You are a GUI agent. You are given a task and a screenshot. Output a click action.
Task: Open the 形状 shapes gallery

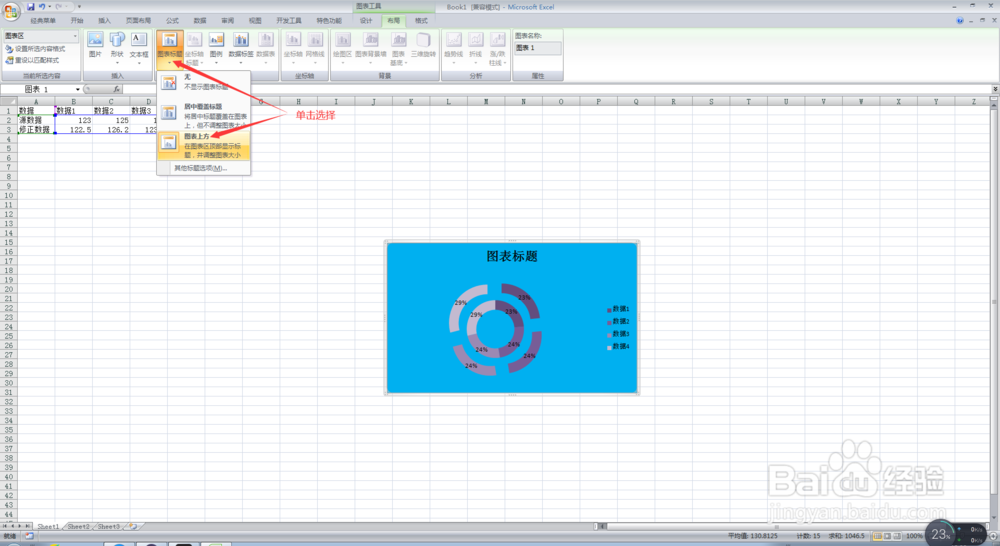pyautogui.click(x=117, y=47)
